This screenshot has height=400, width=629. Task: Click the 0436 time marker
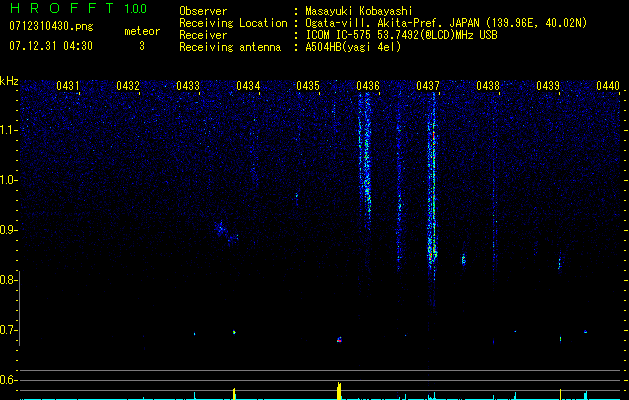pyautogui.click(x=368, y=86)
